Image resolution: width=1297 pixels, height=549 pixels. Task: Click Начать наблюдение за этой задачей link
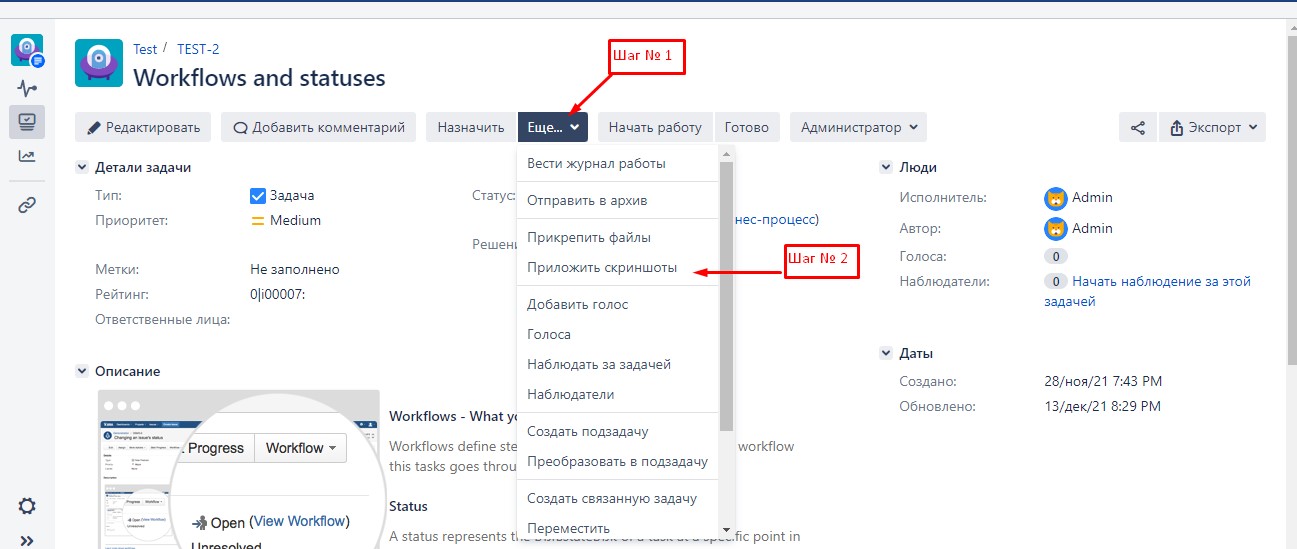click(1147, 291)
